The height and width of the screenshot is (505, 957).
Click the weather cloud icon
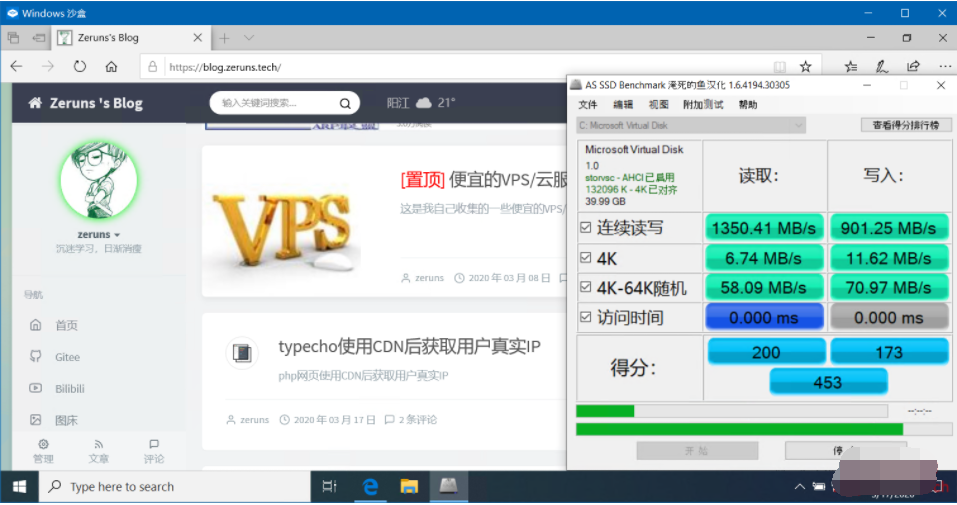pos(424,103)
